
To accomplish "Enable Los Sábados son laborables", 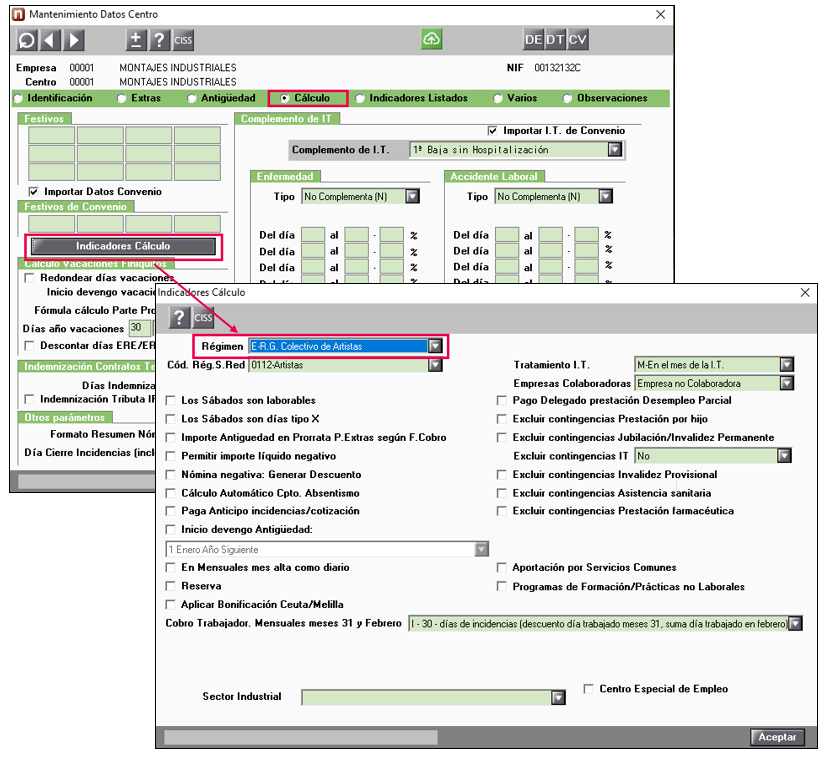I will pyautogui.click(x=171, y=401).
